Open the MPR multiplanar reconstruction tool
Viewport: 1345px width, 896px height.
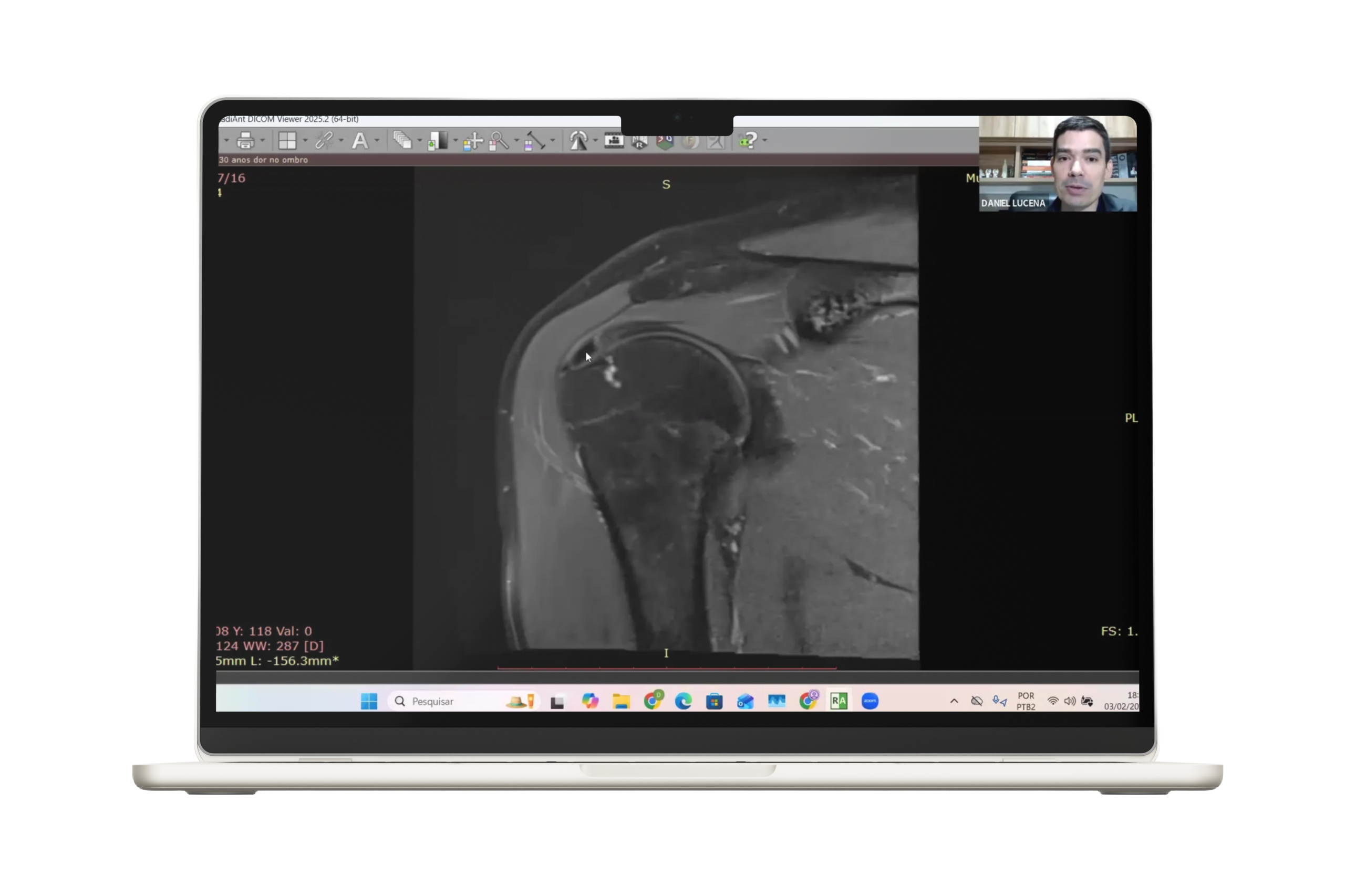pos(639,141)
